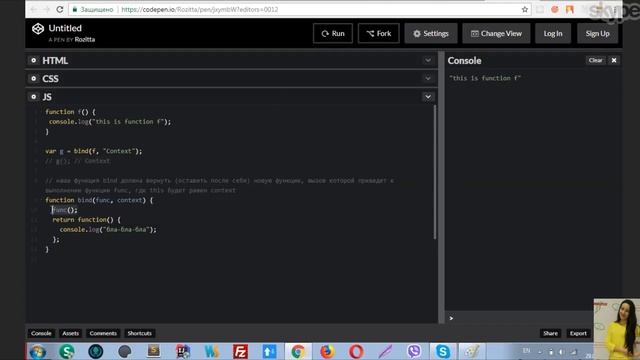Screen dimensions: 640x360
Task: Open the Comments footer tab
Action: pyautogui.click(x=103, y=333)
